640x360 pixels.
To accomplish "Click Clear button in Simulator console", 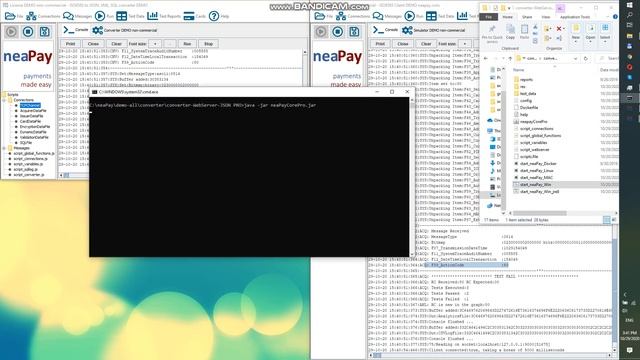I will (x=426, y=44).
